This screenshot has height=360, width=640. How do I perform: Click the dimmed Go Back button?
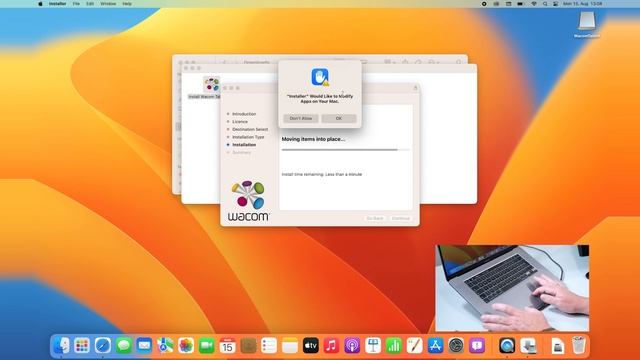click(375, 218)
